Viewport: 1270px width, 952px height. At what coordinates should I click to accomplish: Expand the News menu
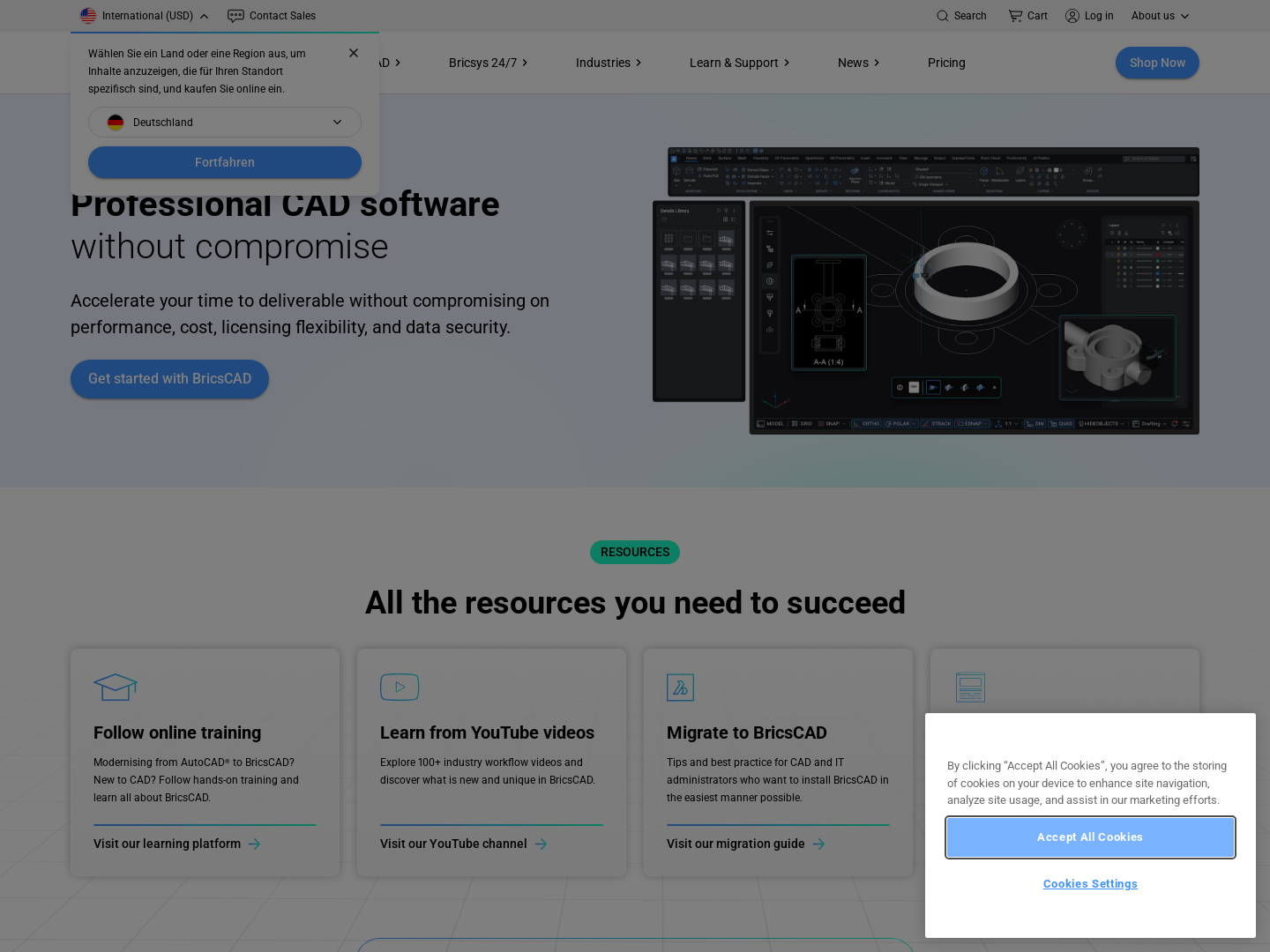tap(859, 63)
